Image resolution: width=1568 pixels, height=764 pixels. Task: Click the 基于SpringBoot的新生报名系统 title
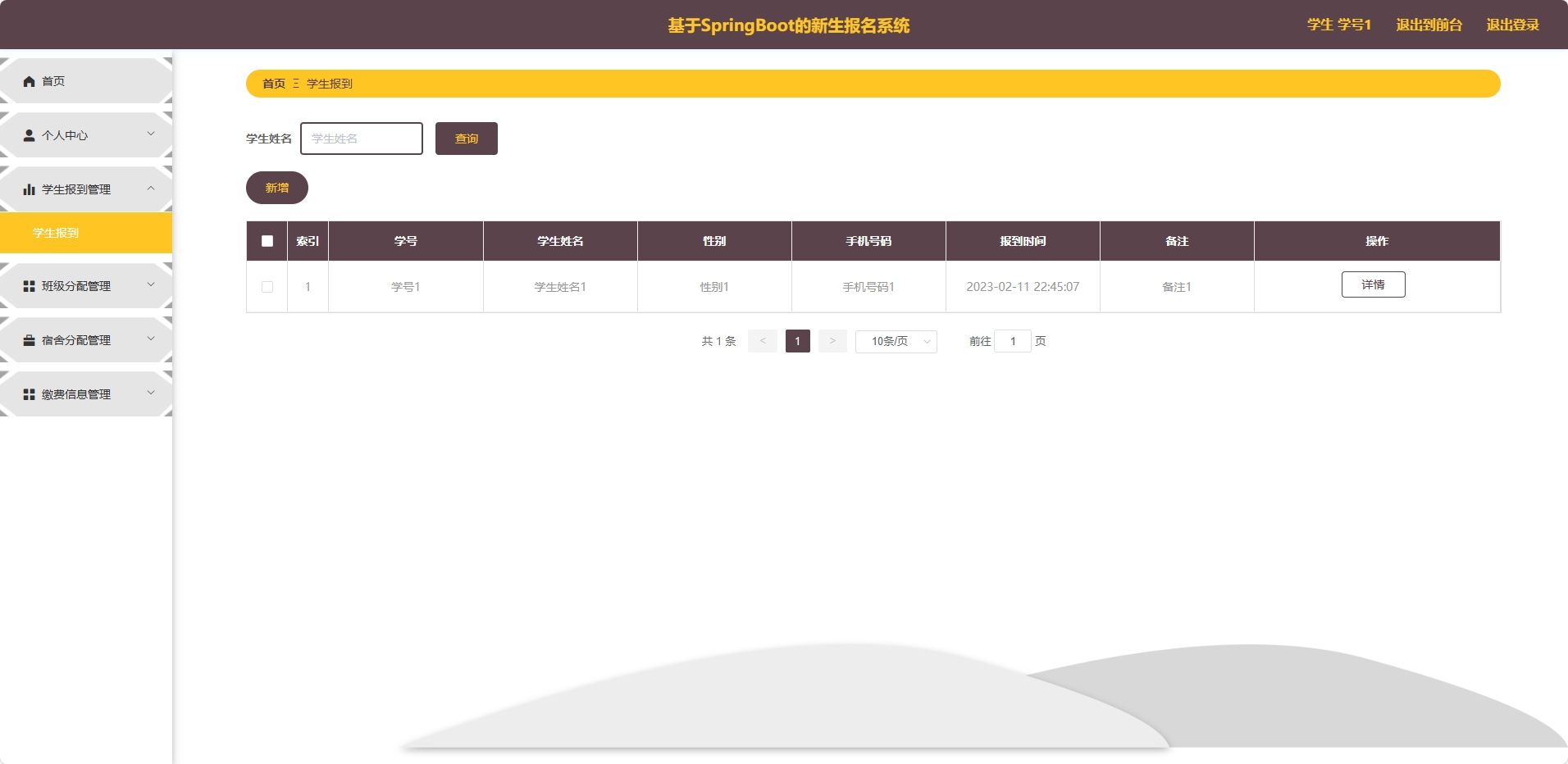click(x=788, y=25)
